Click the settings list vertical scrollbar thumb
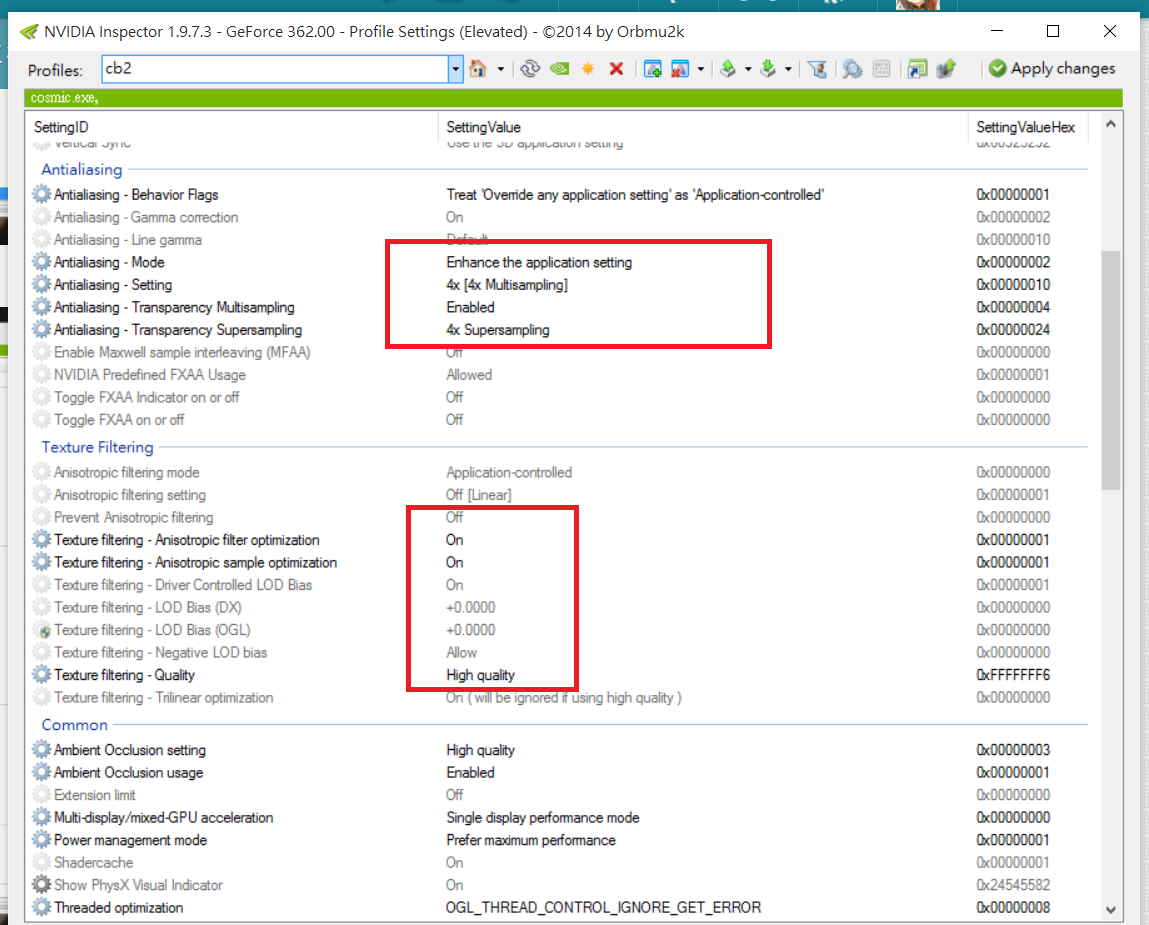The image size is (1149, 925). click(x=1111, y=370)
